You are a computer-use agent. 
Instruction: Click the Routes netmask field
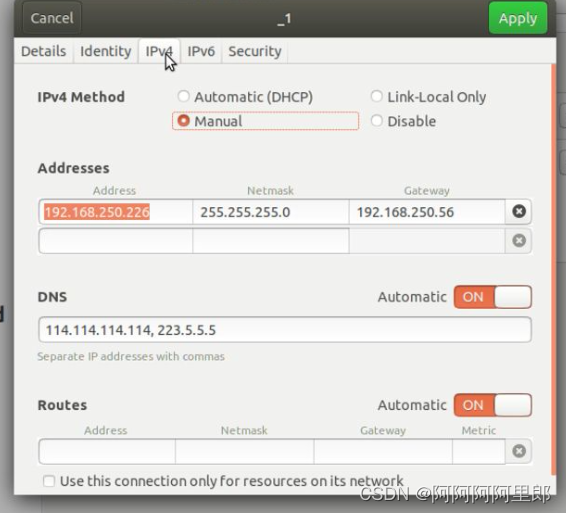point(245,451)
